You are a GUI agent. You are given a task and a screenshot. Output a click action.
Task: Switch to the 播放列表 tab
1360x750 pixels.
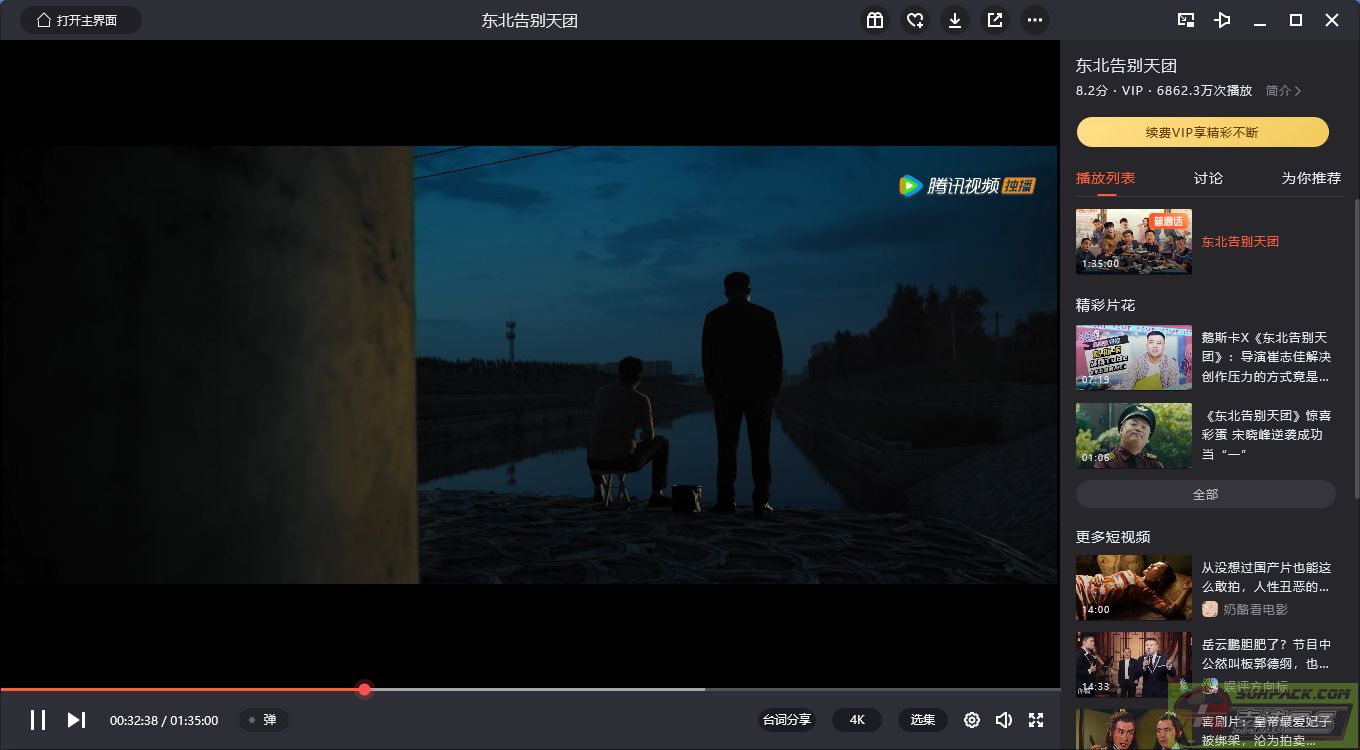click(x=1105, y=178)
